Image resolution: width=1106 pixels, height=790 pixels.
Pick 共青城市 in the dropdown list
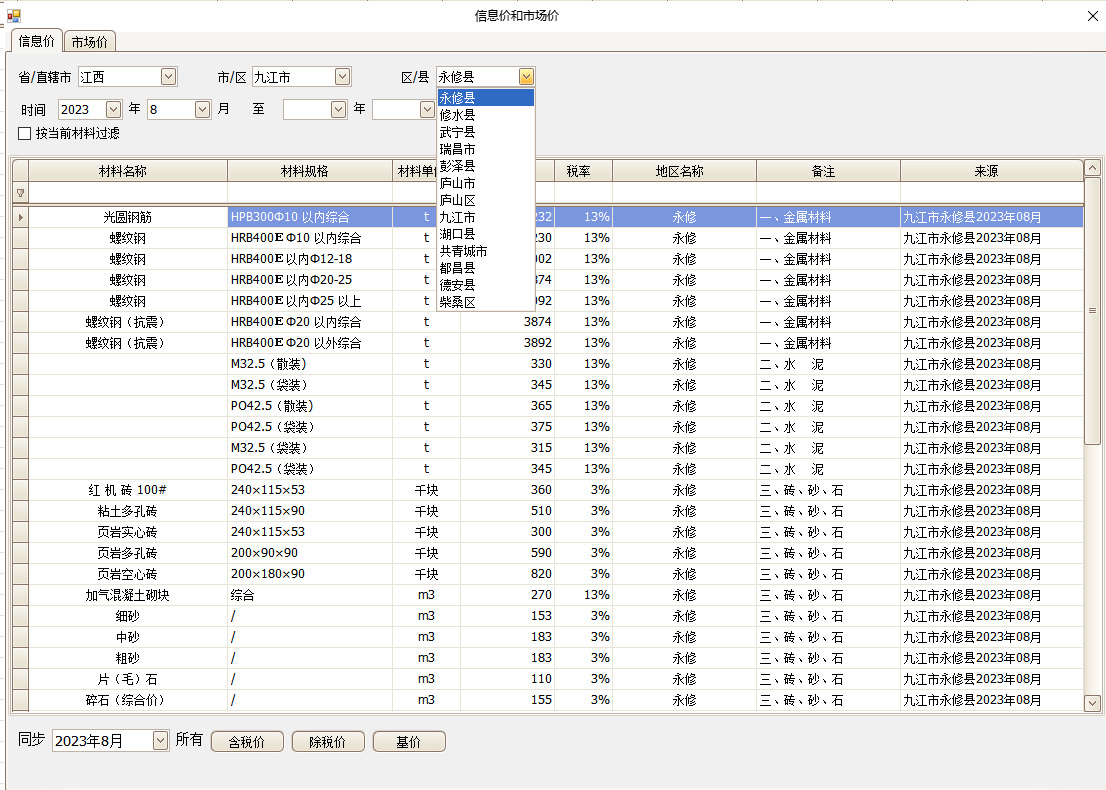pyautogui.click(x=485, y=251)
